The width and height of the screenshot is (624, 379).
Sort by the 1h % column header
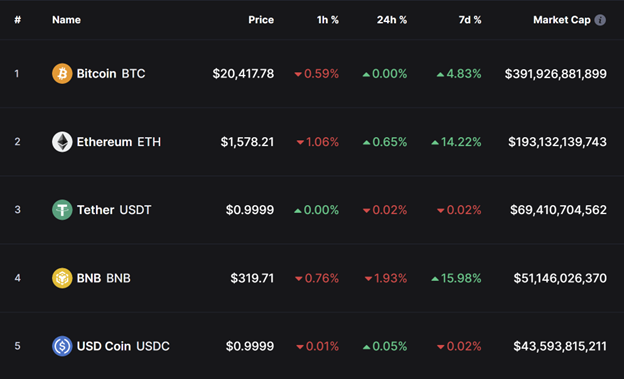point(328,20)
